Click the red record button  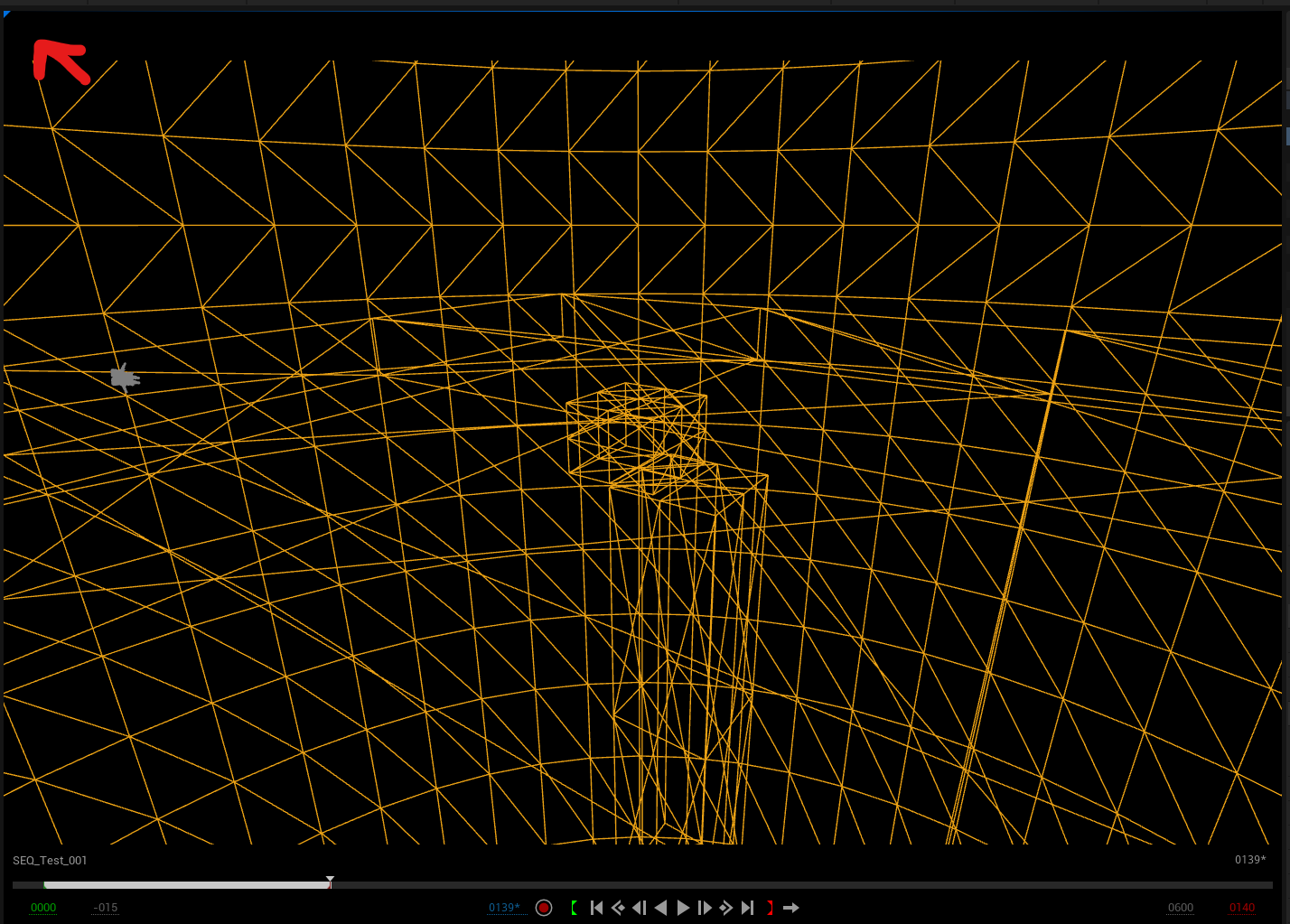pos(544,908)
